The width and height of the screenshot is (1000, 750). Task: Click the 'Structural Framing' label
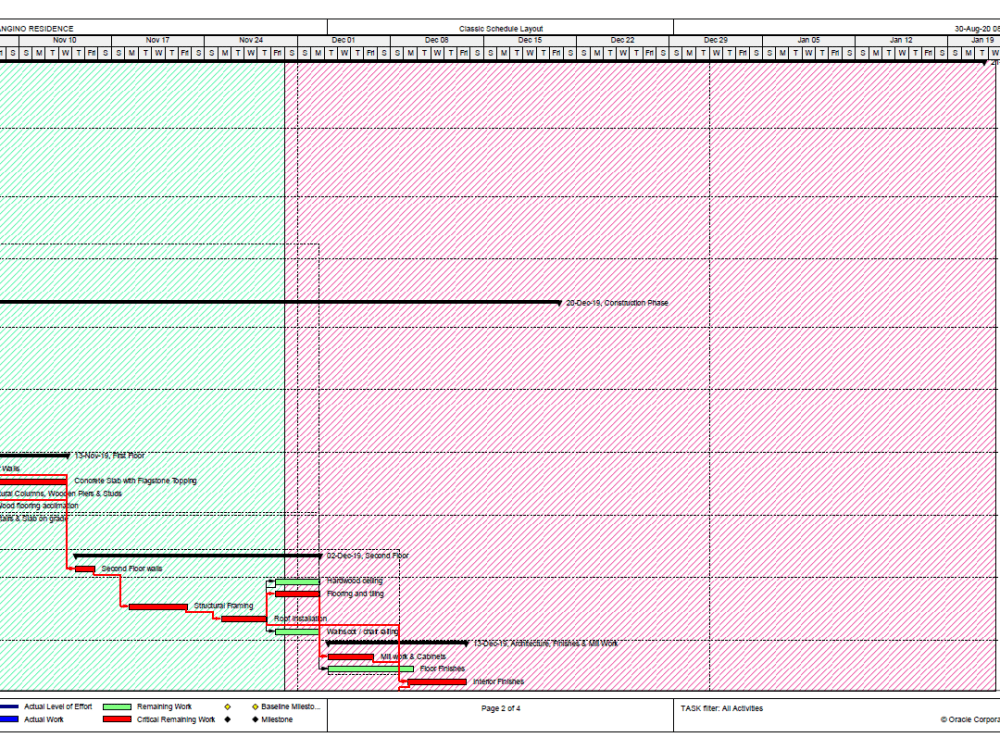[x=224, y=606]
